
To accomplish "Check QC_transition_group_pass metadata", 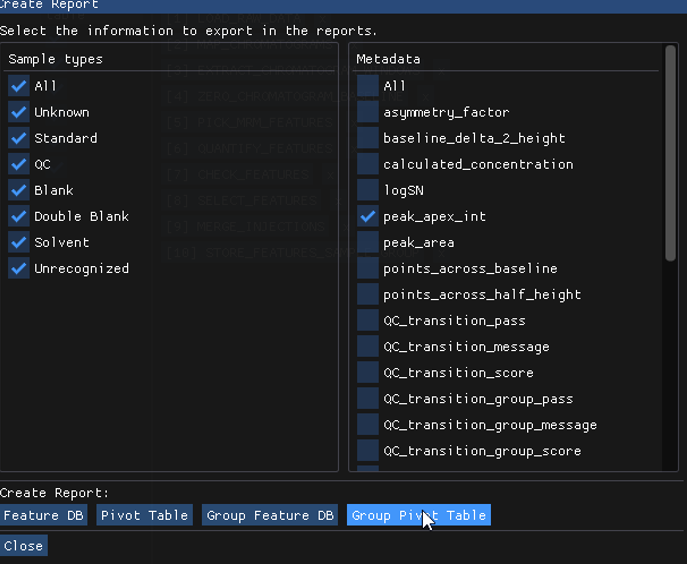I will 368,399.
